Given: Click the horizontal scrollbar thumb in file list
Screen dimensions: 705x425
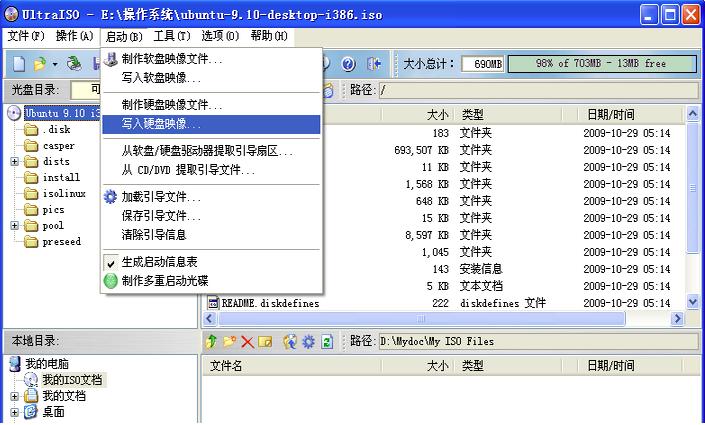Looking at the screenshot, I should 421,319.
